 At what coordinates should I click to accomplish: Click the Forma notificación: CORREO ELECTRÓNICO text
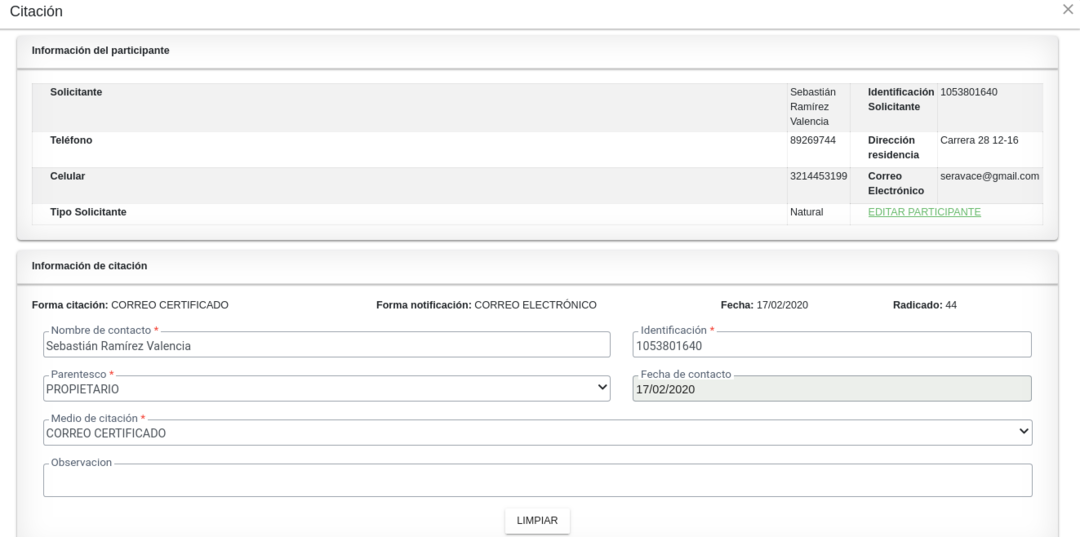486,305
